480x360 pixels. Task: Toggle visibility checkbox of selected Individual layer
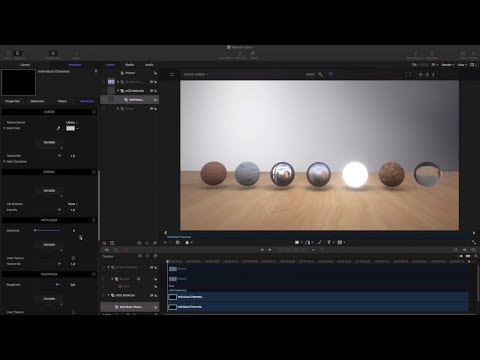(104, 99)
